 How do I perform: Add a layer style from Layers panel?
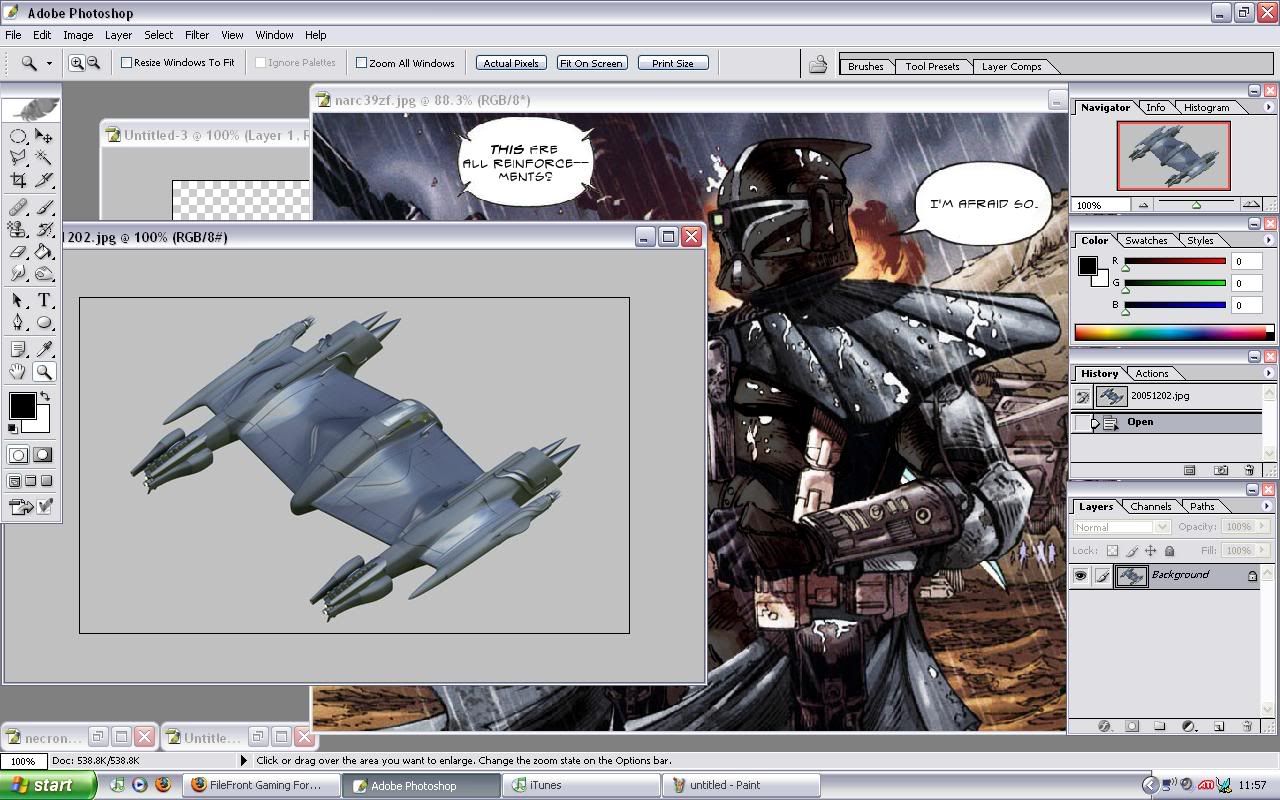1105,727
